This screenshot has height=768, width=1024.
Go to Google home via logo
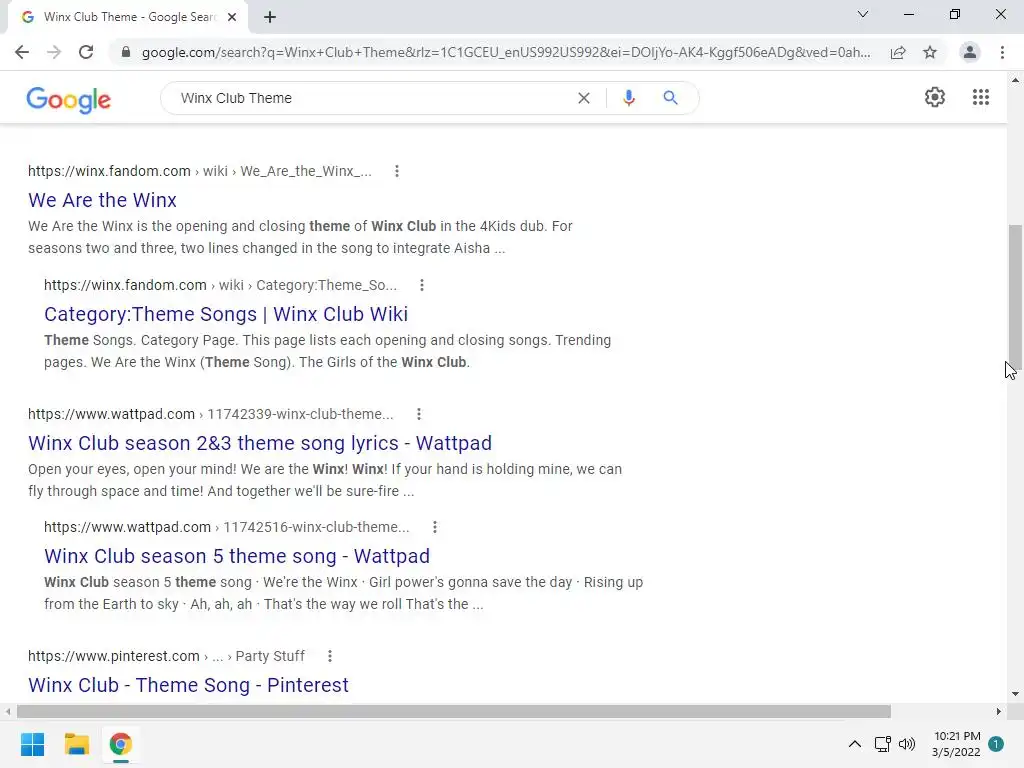(x=69, y=99)
